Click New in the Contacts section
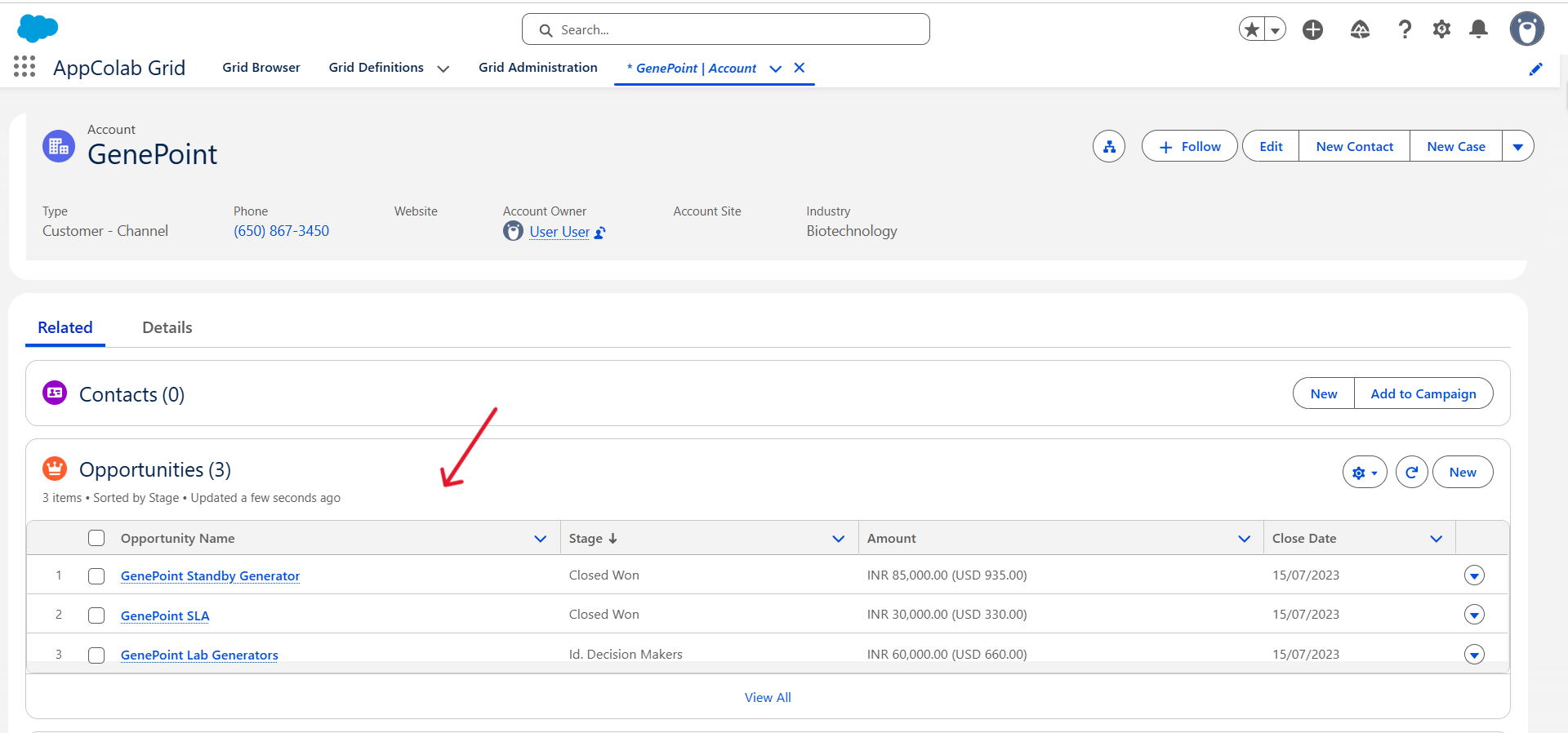 [1324, 393]
